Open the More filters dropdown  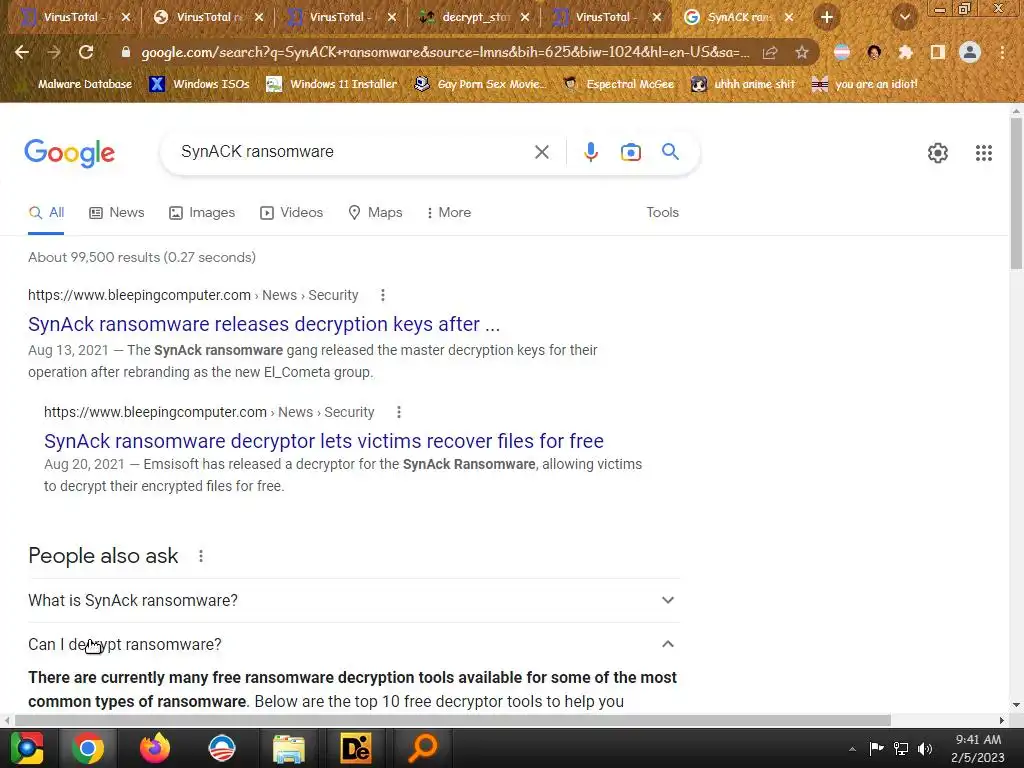(x=448, y=213)
